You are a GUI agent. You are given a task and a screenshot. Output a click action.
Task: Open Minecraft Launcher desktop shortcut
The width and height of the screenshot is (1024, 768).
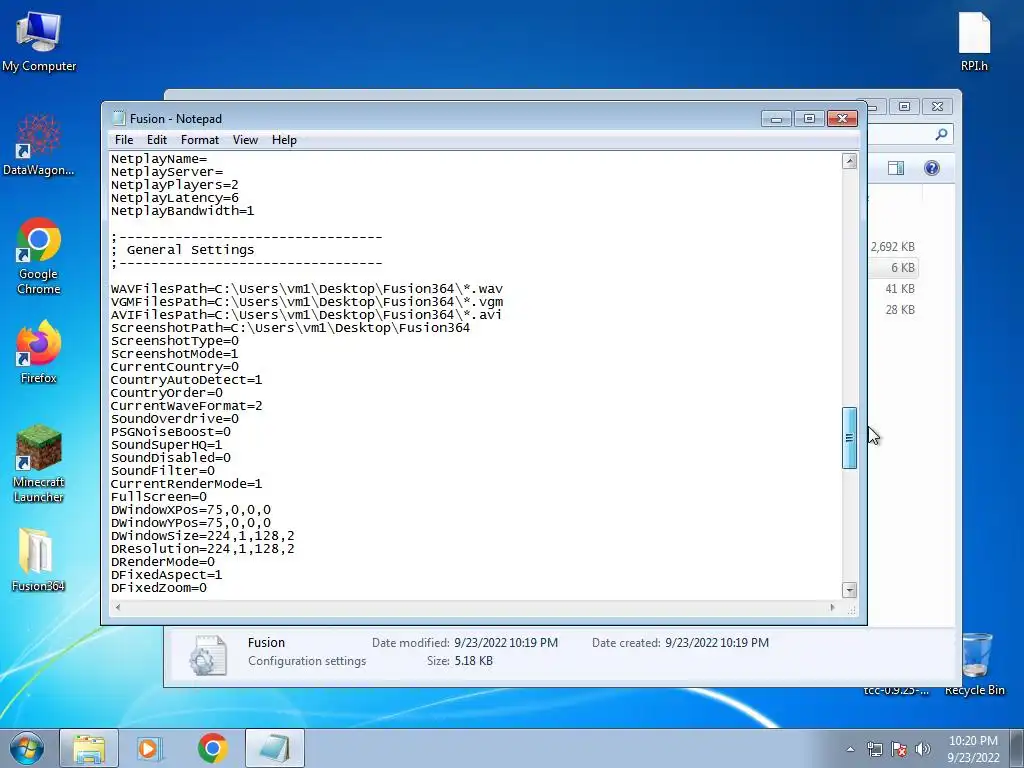[39, 464]
